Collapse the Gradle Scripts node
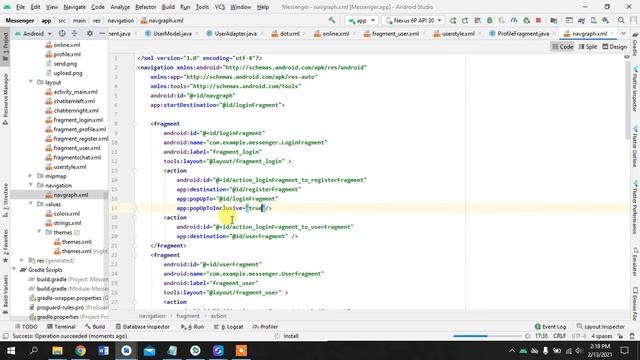Image resolution: width=640 pixels, height=360 pixels. pyautogui.click(x=14, y=270)
